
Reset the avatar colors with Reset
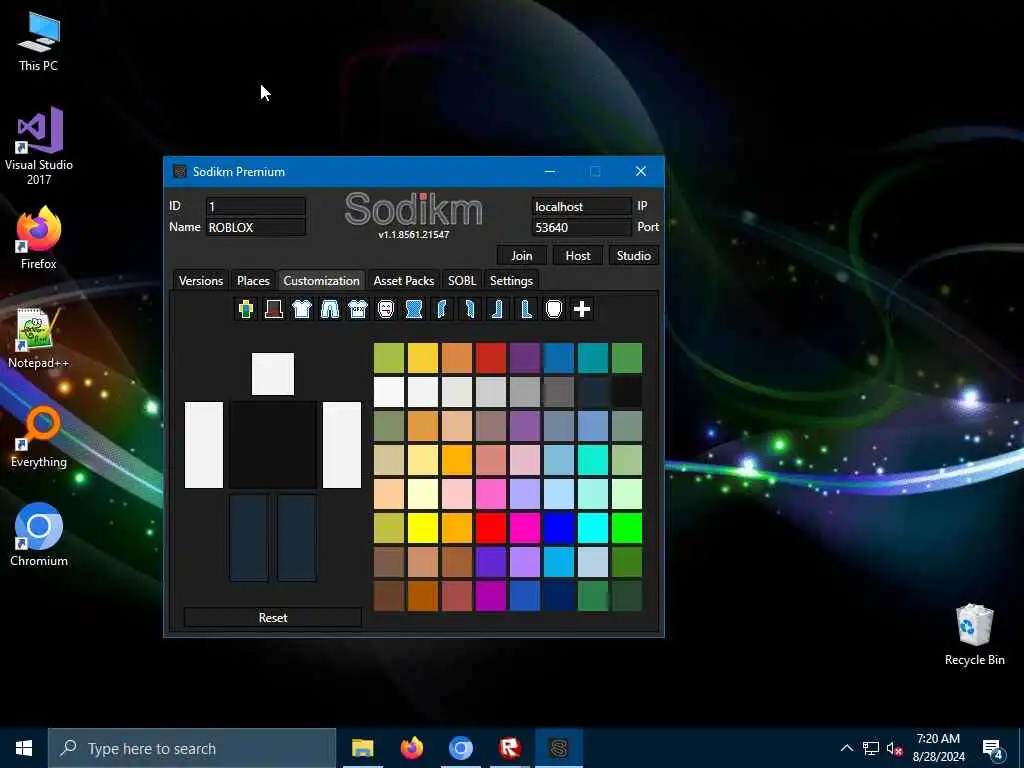273,617
